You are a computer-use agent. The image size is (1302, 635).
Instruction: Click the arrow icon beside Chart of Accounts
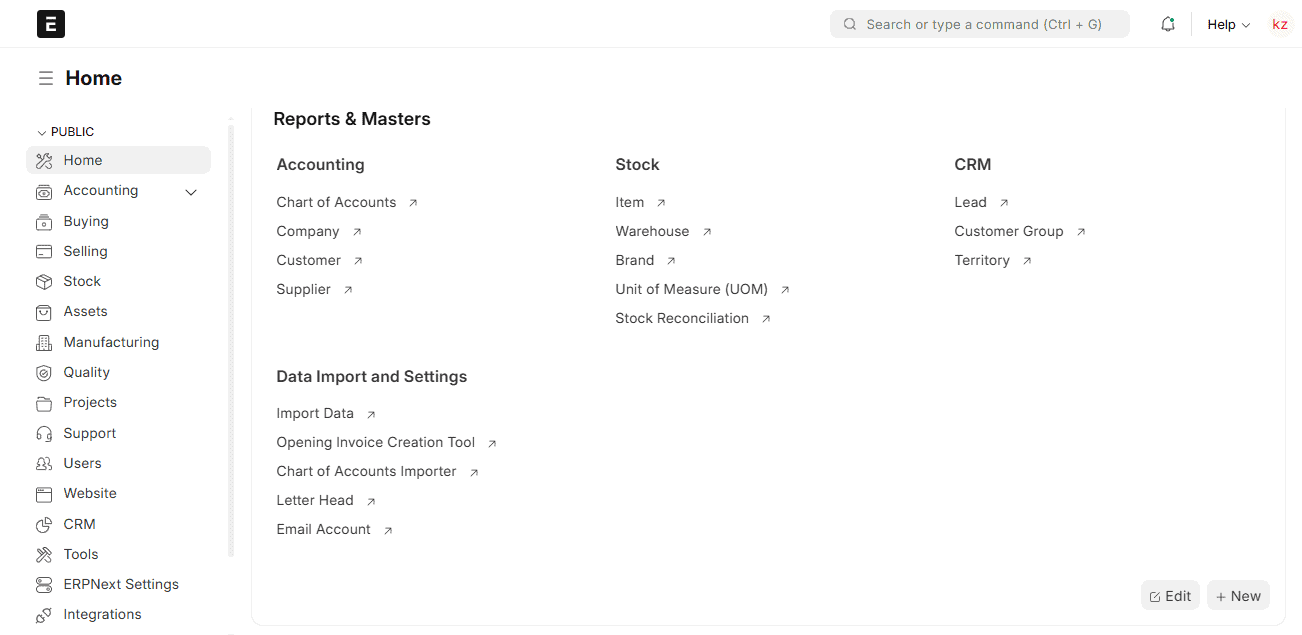pyautogui.click(x=413, y=203)
